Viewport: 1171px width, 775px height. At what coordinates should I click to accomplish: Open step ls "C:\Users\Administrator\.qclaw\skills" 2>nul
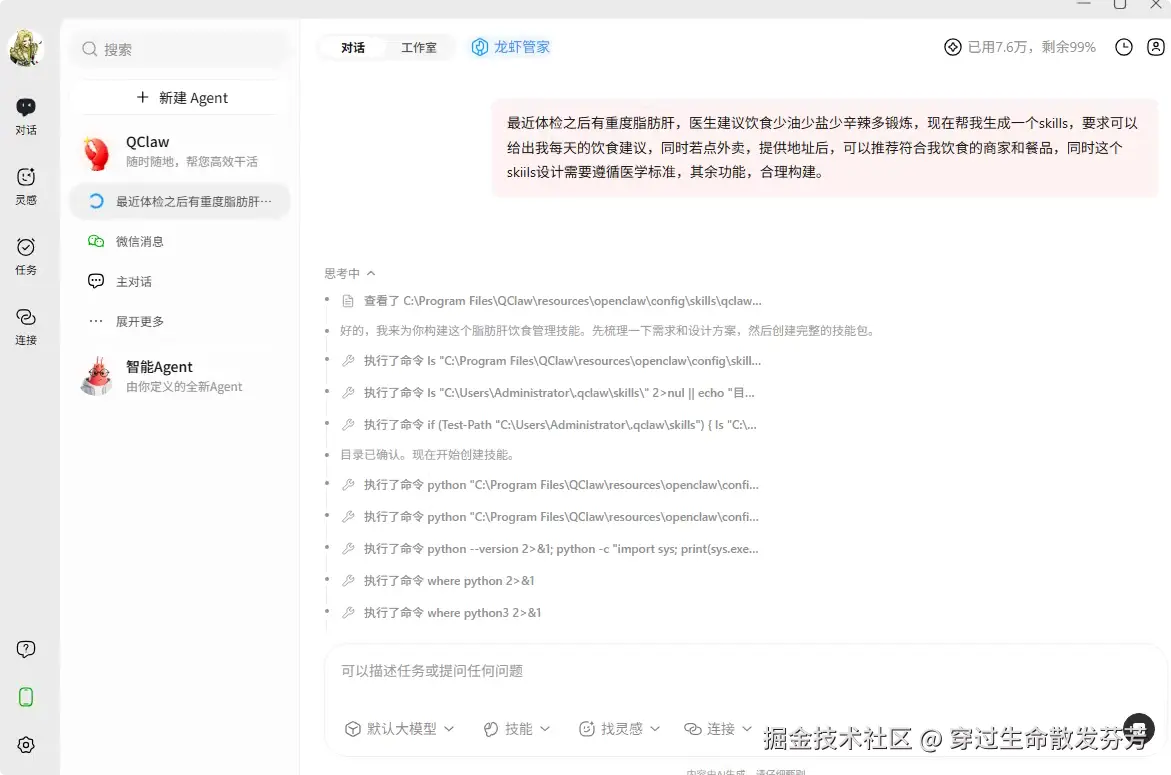click(547, 393)
